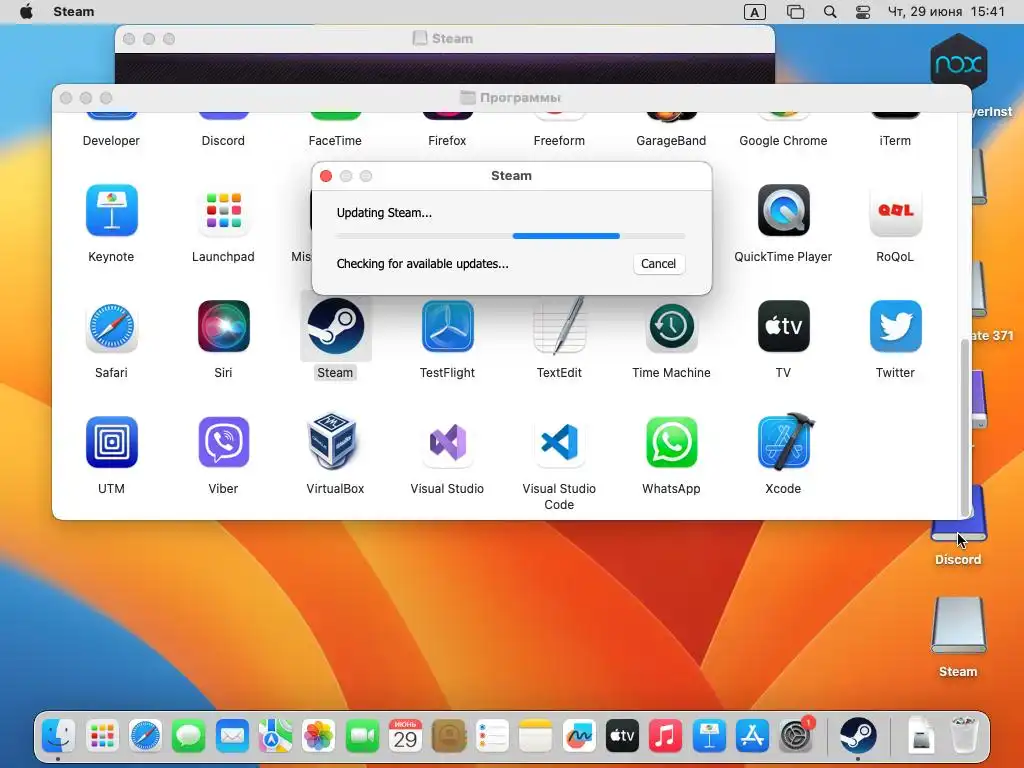Open Mail from the Dock
This screenshot has height=768, width=1024.
[x=232, y=736]
